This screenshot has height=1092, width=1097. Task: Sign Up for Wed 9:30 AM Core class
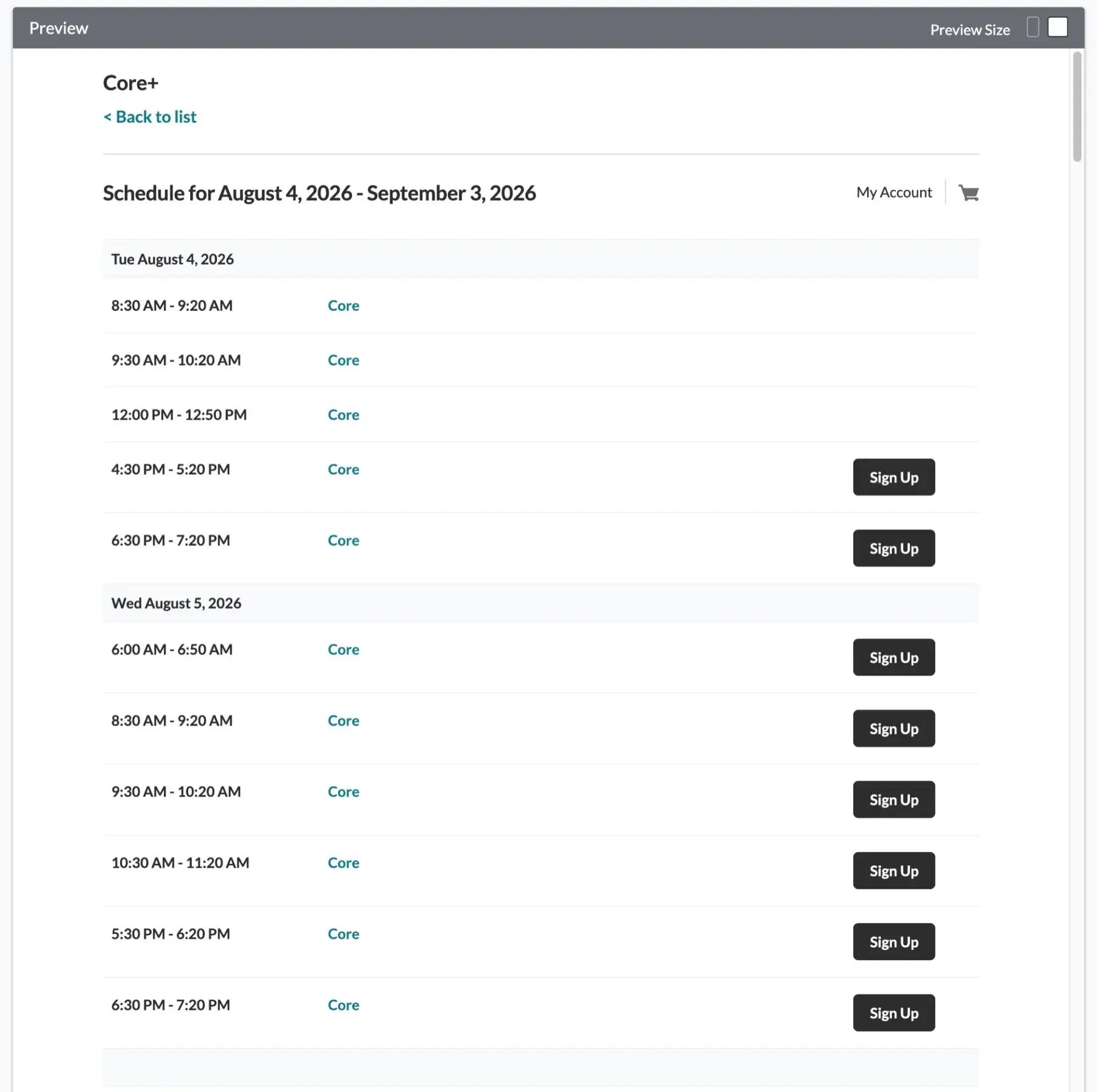(x=893, y=799)
